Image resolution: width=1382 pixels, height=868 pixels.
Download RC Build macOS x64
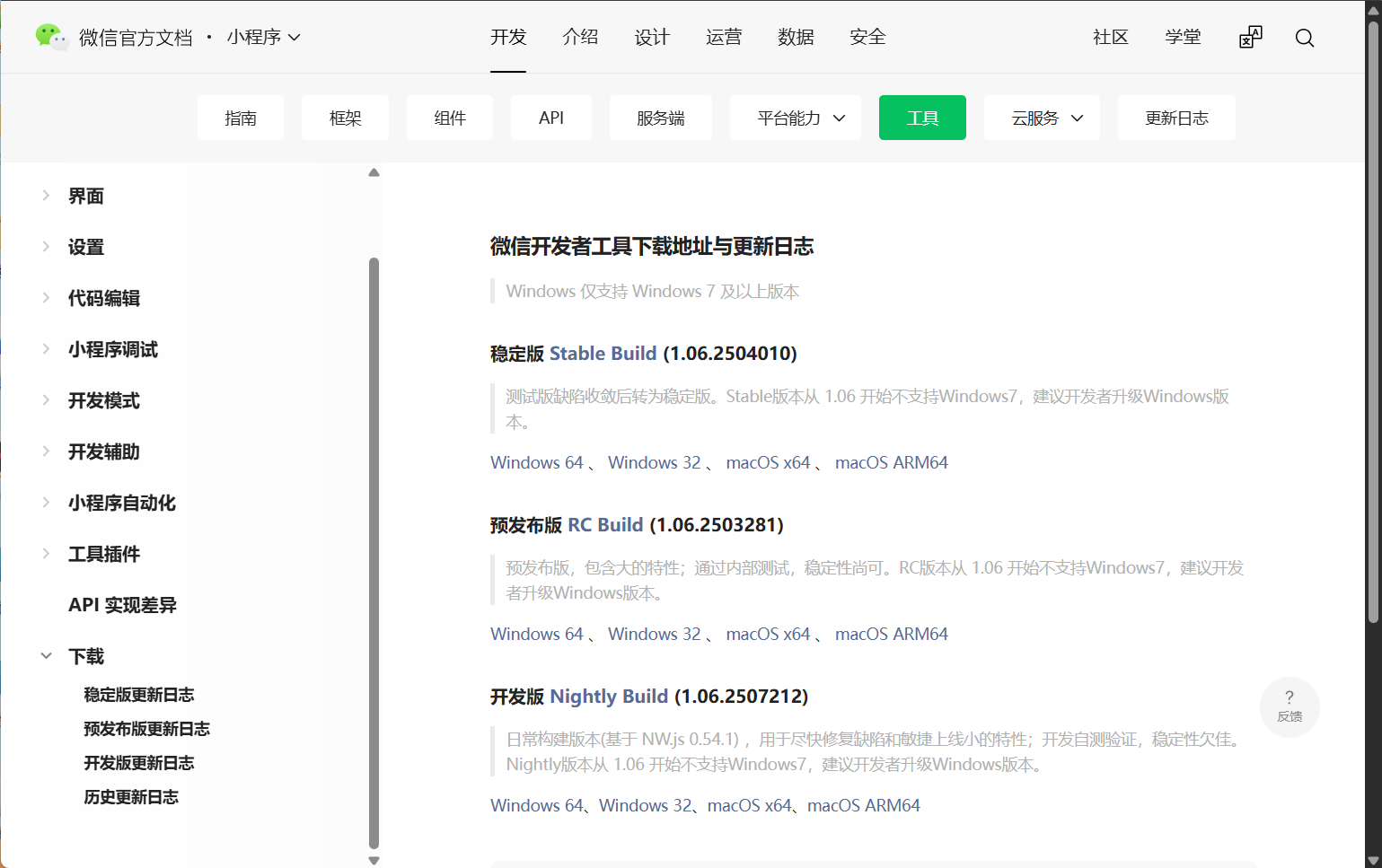(x=769, y=634)
